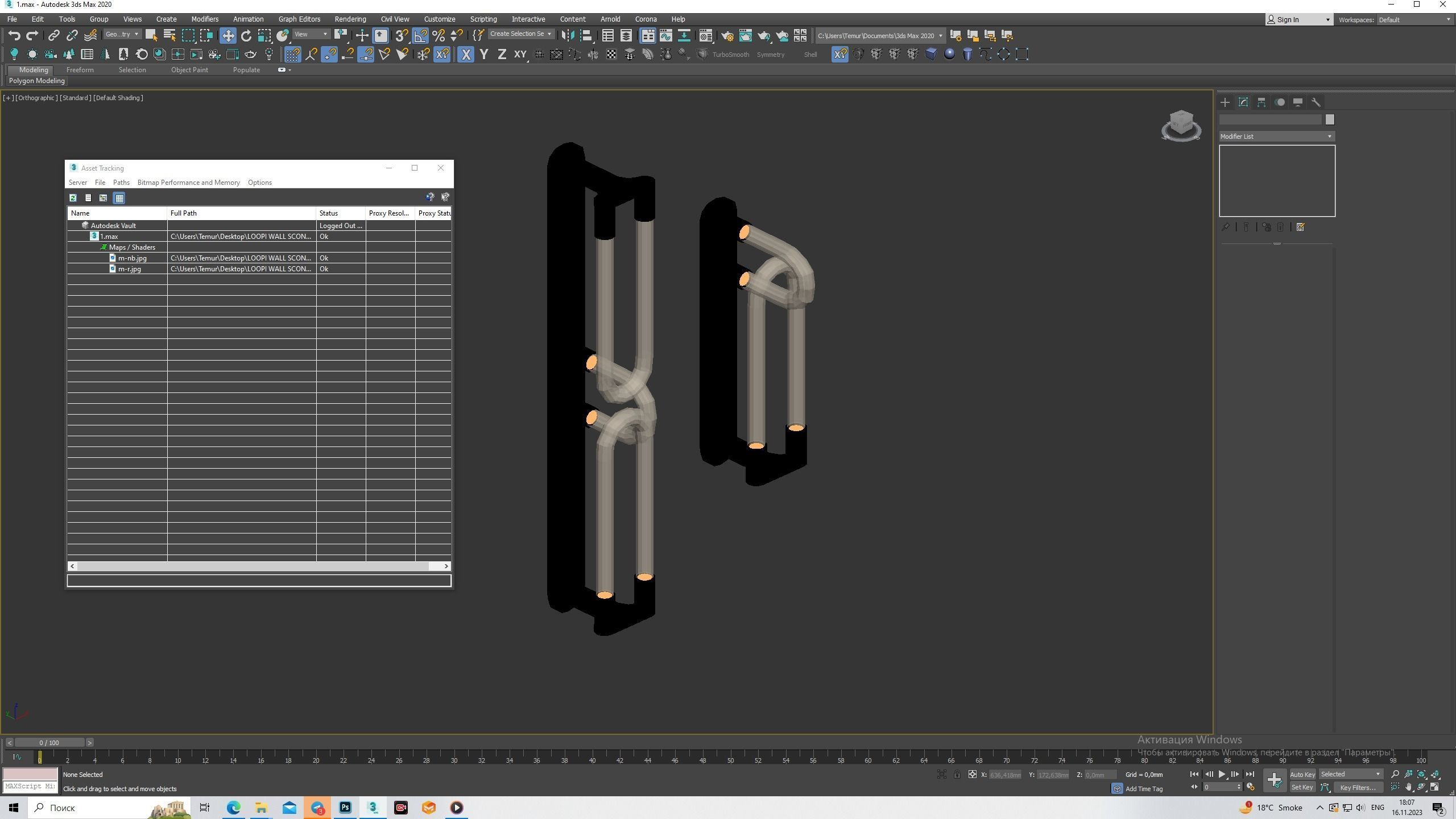Toggle the Angle Snap icon
Screen dimensions: 1456x819
coord(420,36)
